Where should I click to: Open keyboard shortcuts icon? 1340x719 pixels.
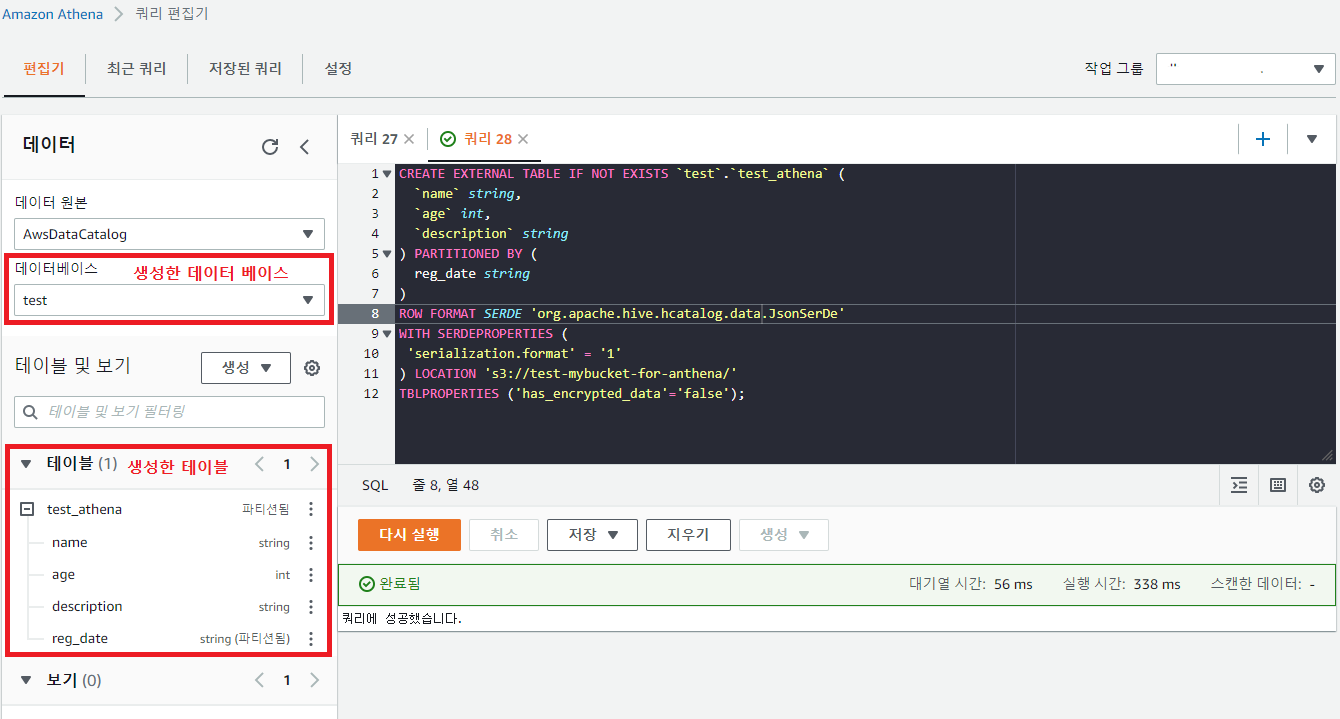point(1277,485)
